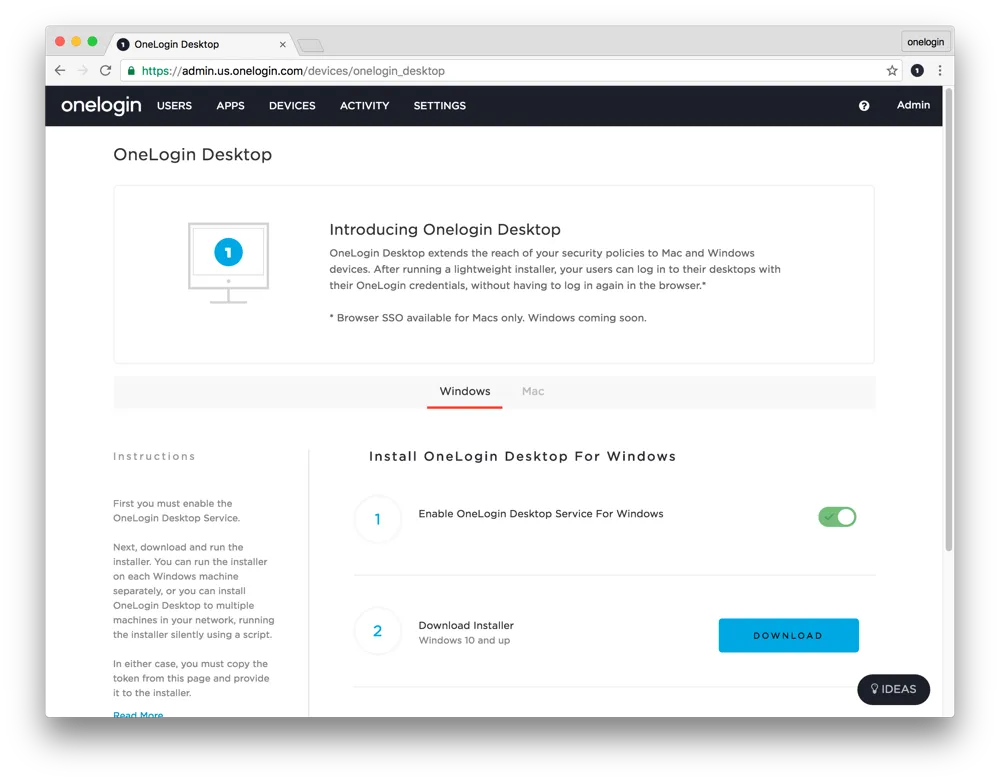Click the monitor illustration in intro card
Viewport: 1000px width, 782px height.
[x=228, y=262]
